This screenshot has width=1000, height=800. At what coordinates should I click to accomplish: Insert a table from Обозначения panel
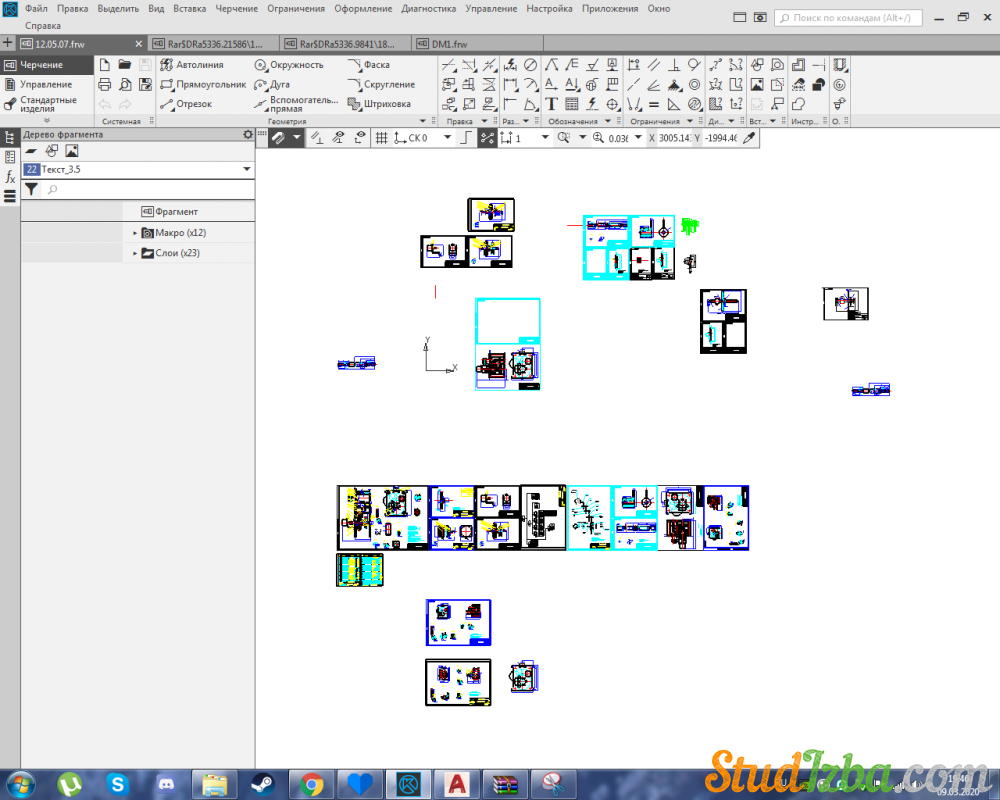click(572, 104)
